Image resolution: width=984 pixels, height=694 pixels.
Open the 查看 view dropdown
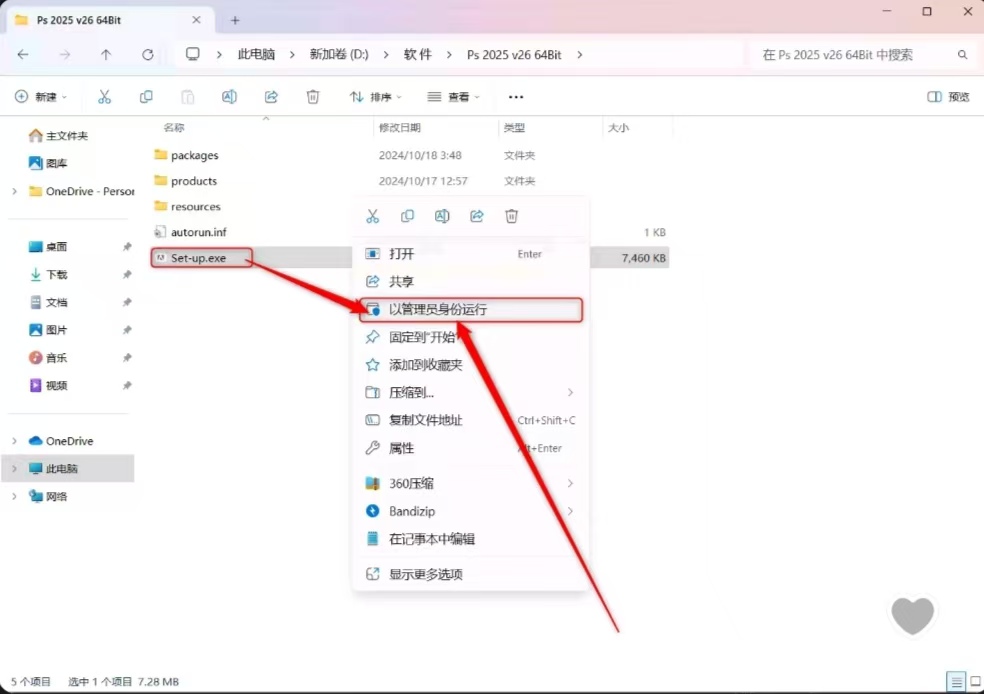click(453, 97)
